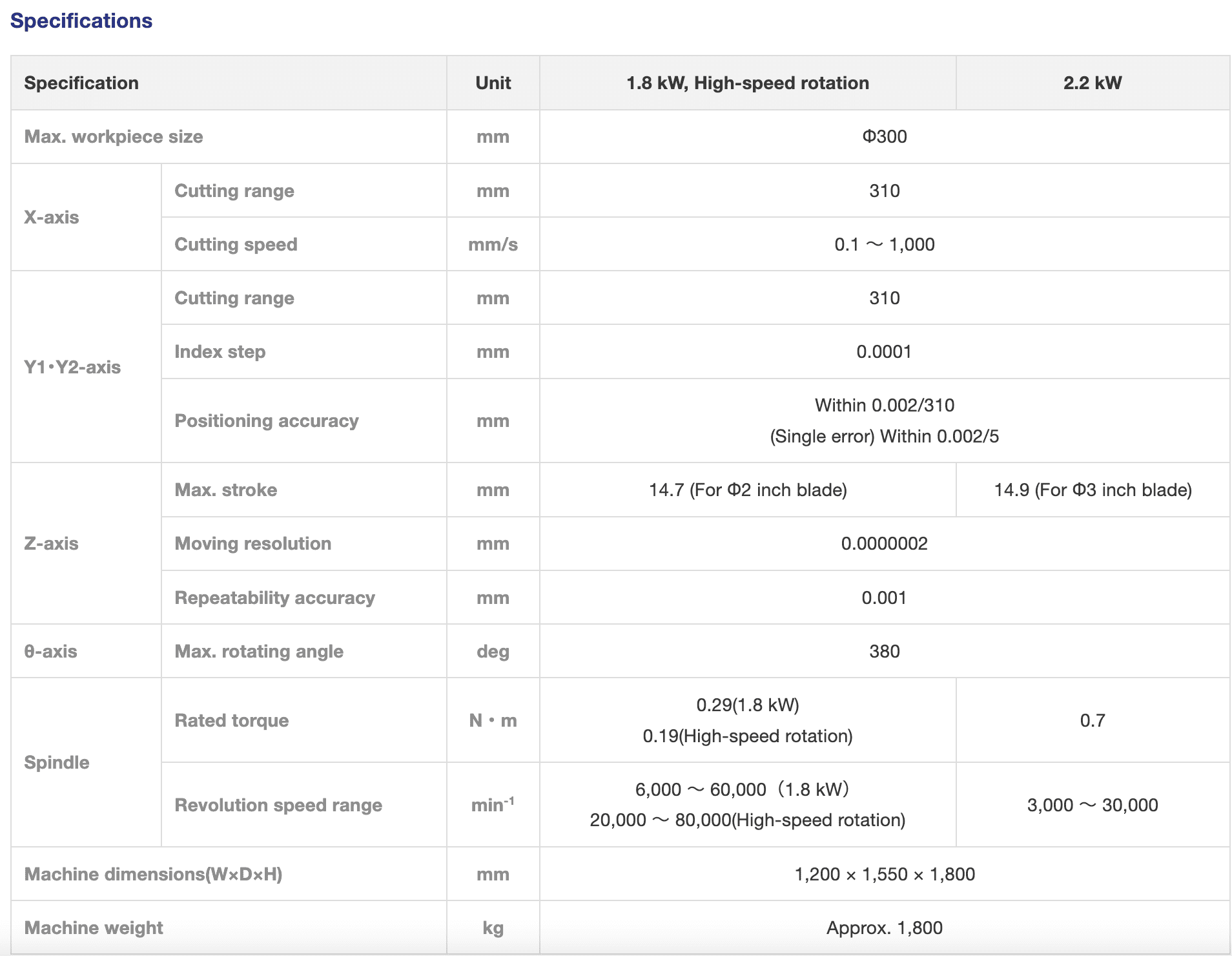Click the Positioning accuracy label
The image size is (1232, 956).
pyautogui.click(x=266, y=421)
